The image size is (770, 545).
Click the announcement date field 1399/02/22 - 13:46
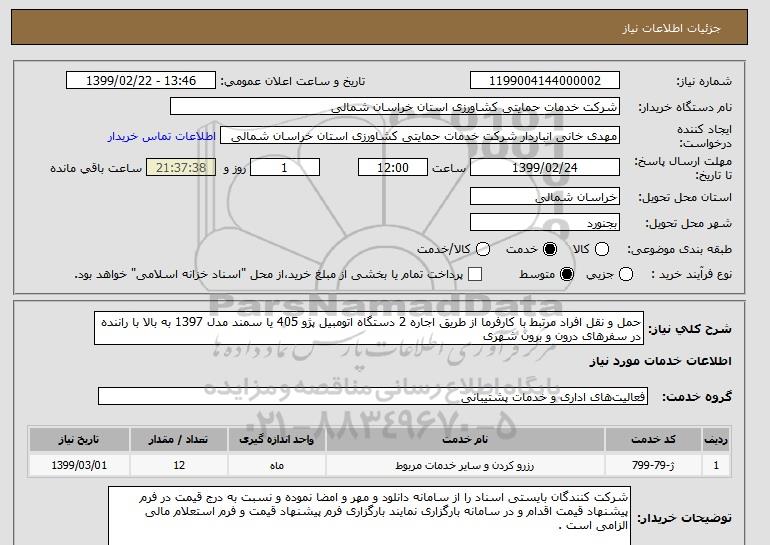point(141,81)
